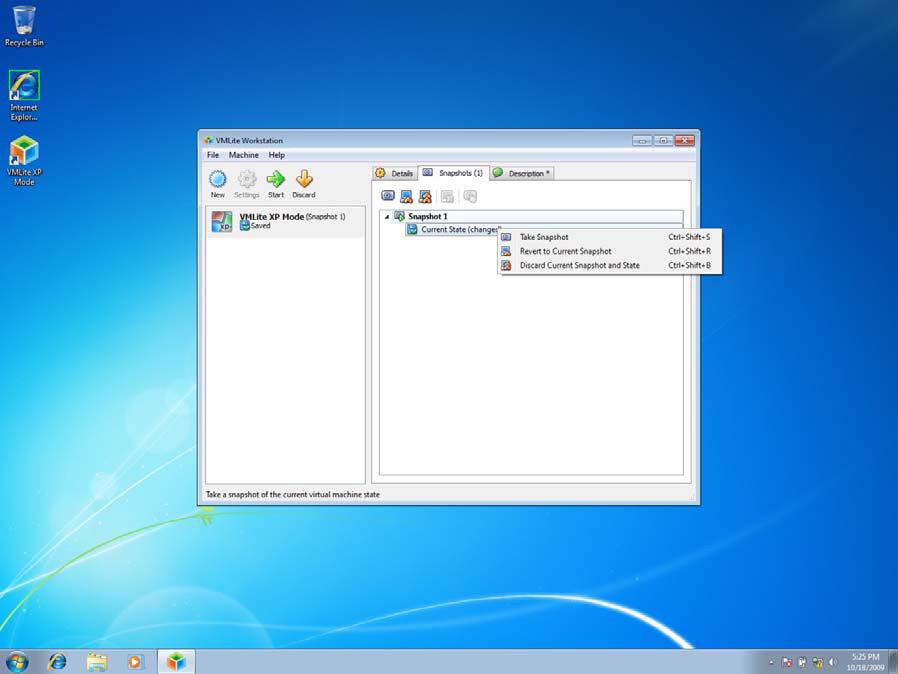Open Windows Media Player from taskbar
This screenshot has width=898, height=674.
tap(135, 661)
